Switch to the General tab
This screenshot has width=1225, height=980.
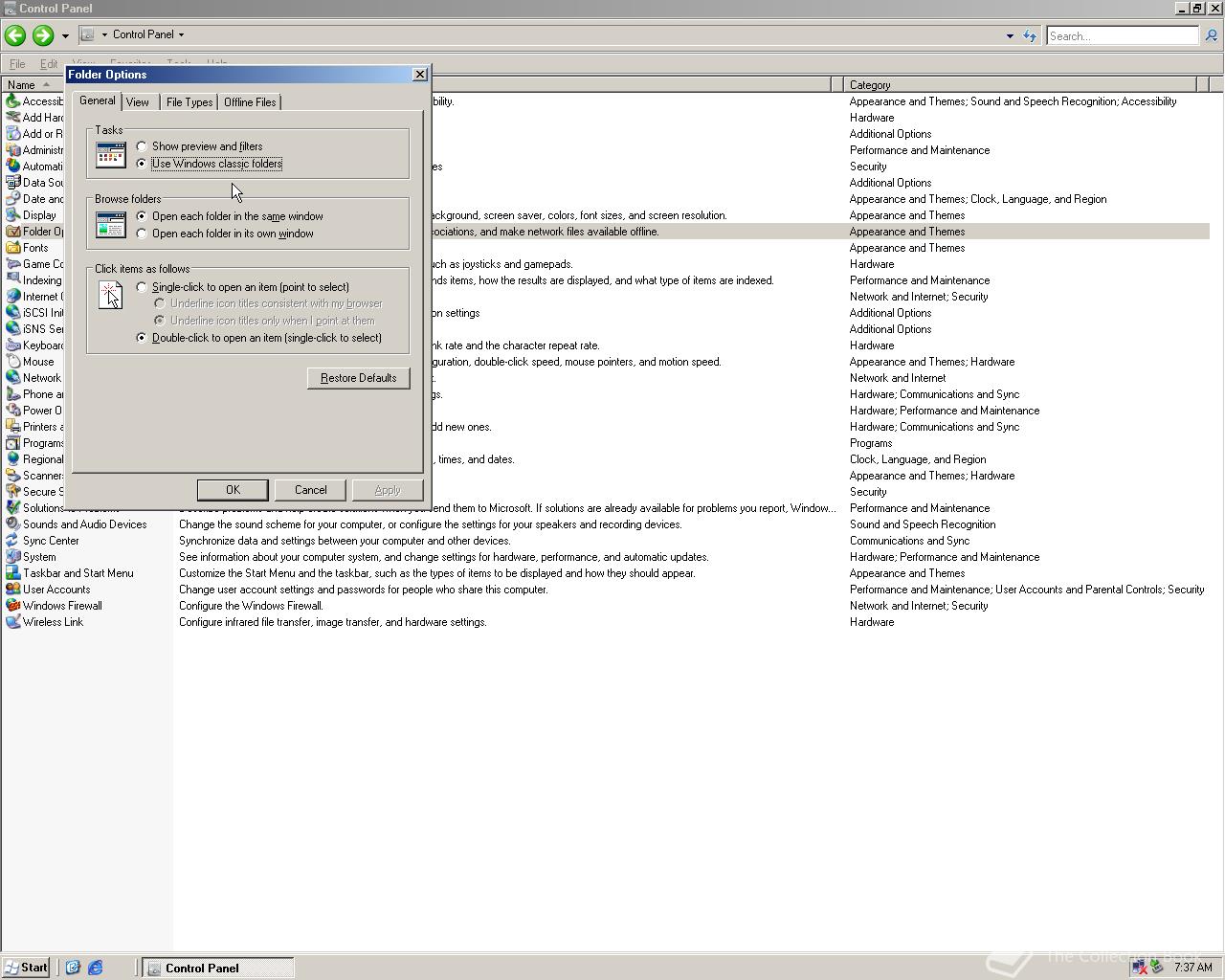pos(97,100)
